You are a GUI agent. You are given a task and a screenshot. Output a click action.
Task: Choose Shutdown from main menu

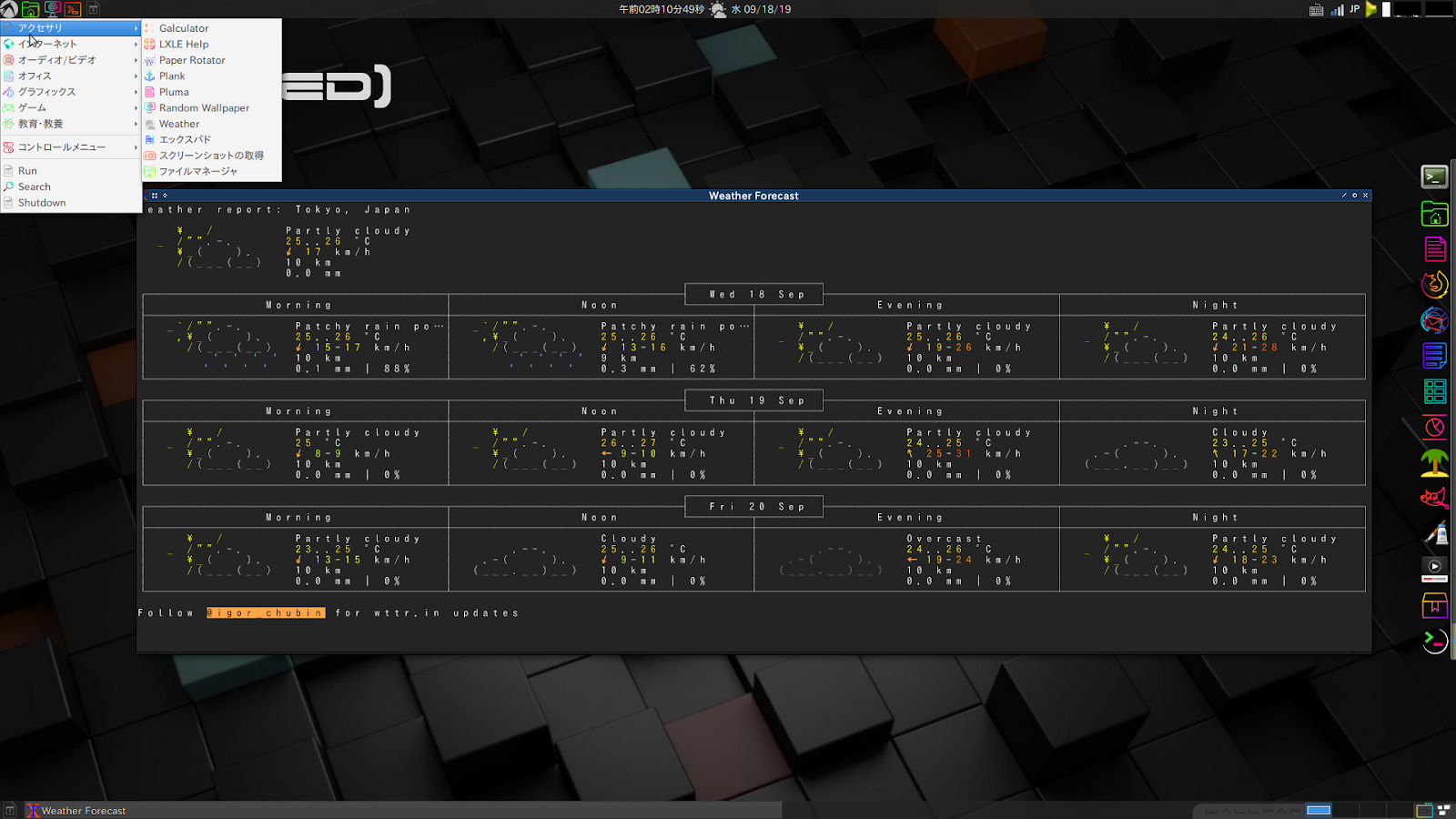(x=71, y=203)
